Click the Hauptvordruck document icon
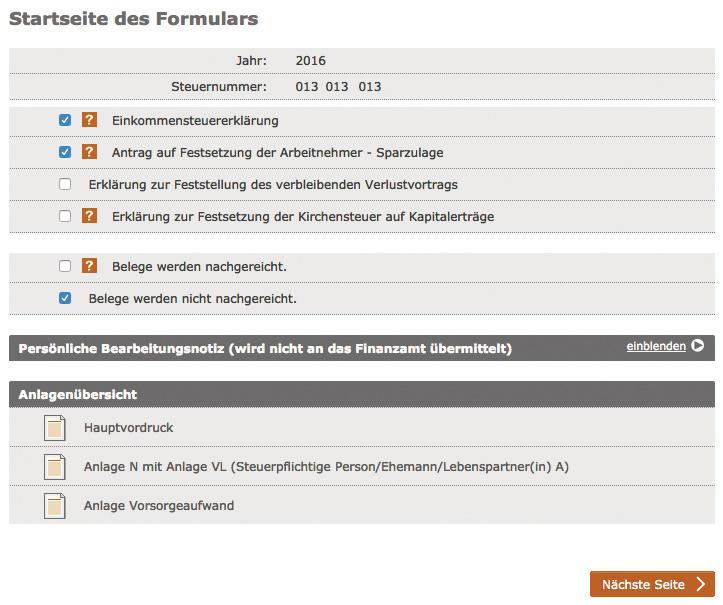 coord(54,428)
